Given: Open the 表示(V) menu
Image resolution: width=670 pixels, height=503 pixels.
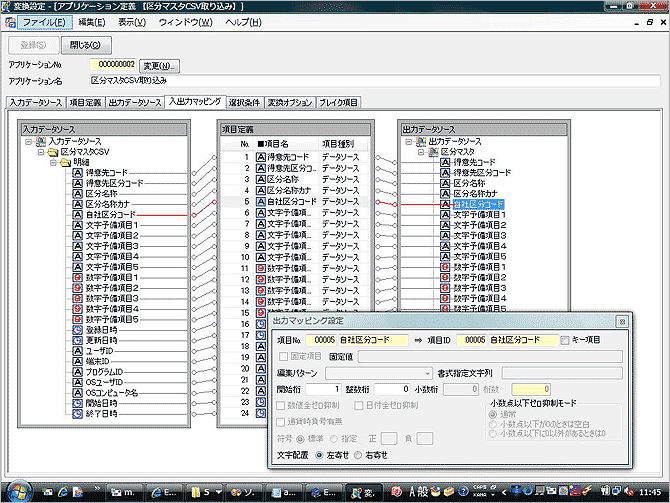Looking at the screenshot, I should 132,22.
